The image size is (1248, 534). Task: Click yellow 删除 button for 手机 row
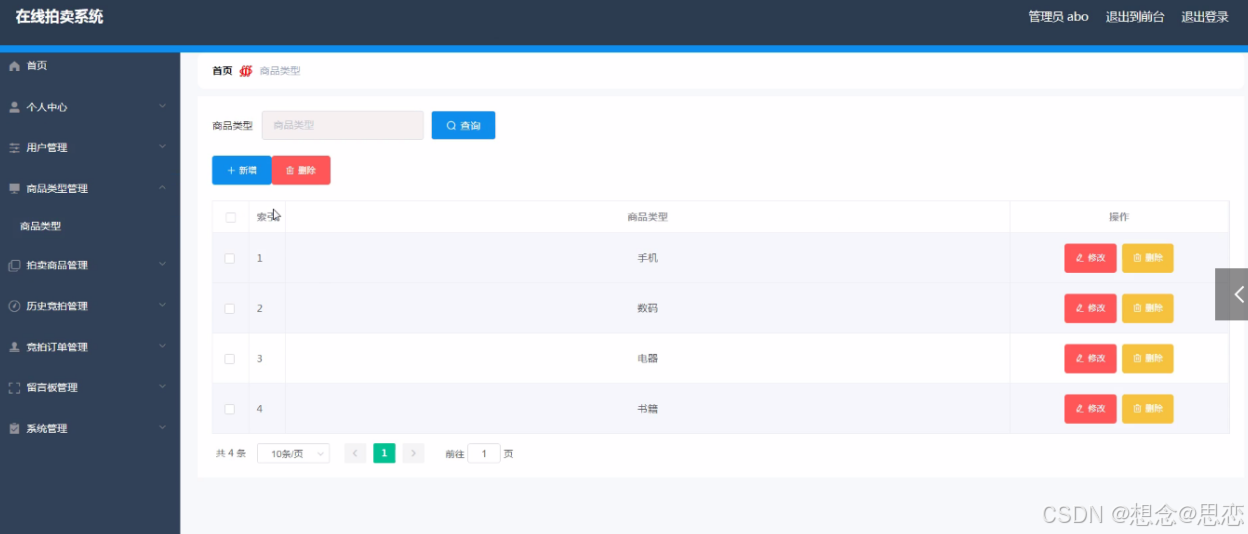coord(1147,258)
